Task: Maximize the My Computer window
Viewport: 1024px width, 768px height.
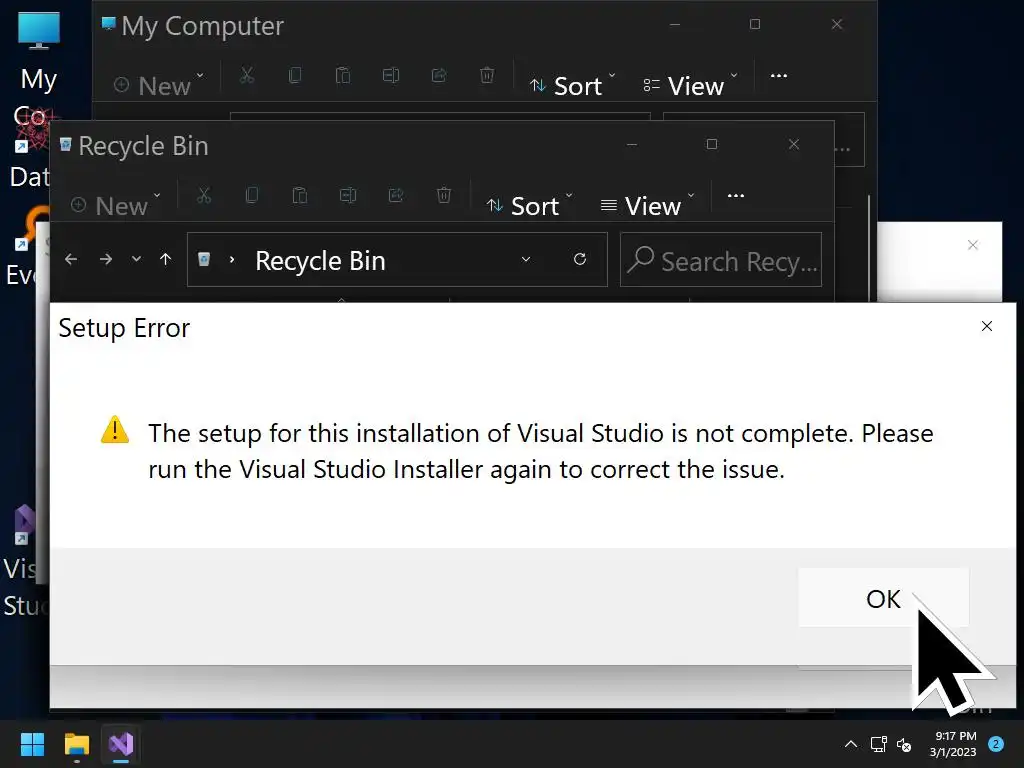Action: pos(755,24)
